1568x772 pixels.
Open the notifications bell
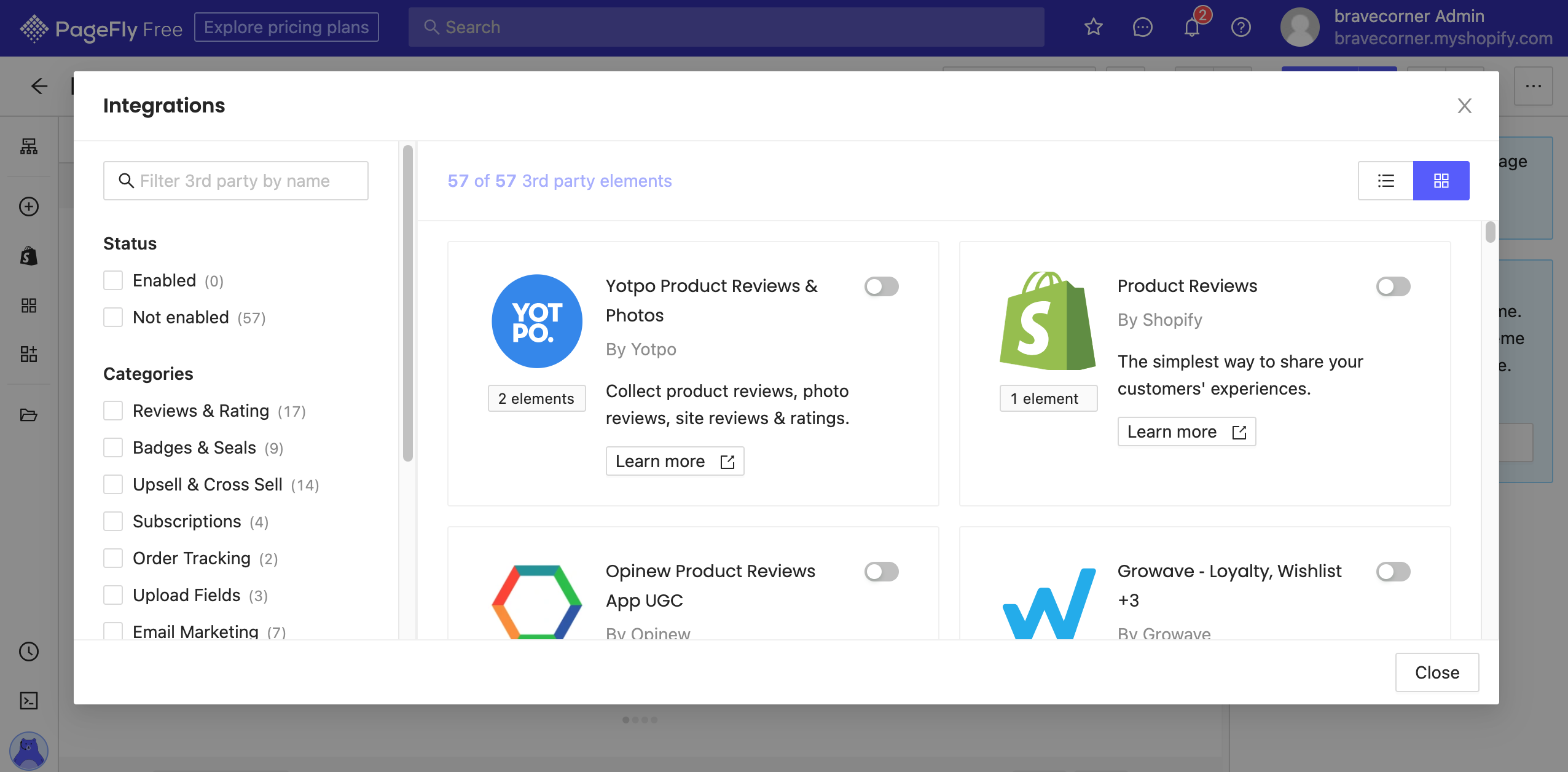[1192, 27]
